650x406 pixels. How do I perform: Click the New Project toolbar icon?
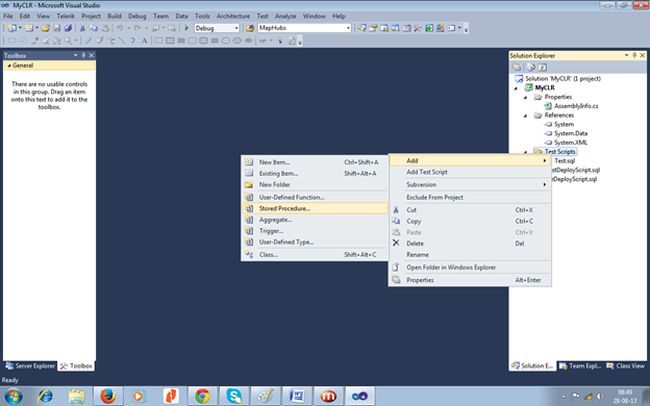click(x=12, y=28)
